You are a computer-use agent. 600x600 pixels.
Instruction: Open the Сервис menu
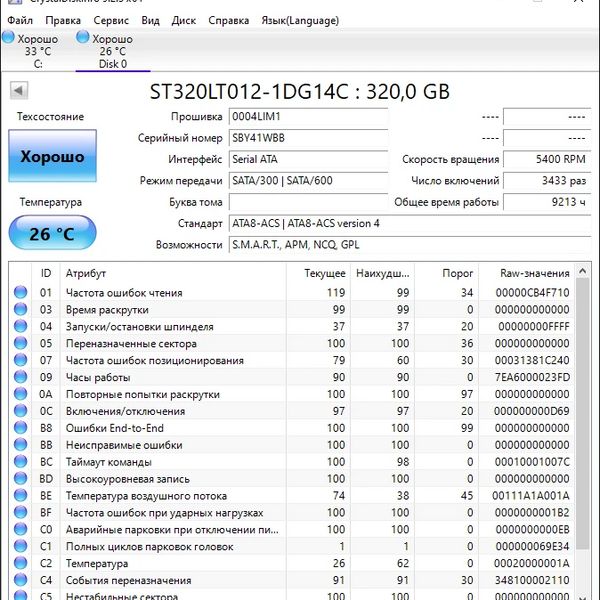point(111,20)
